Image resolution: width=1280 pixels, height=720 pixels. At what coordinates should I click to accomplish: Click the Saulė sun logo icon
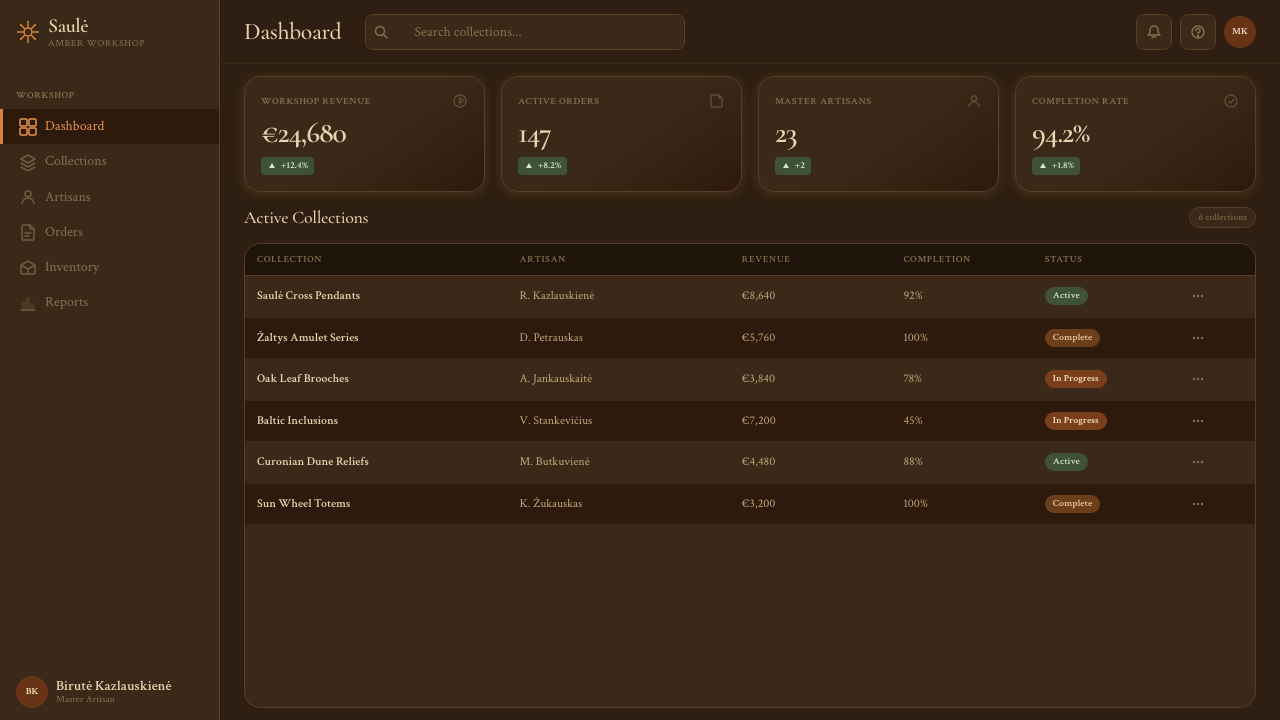tap(28, 32)
